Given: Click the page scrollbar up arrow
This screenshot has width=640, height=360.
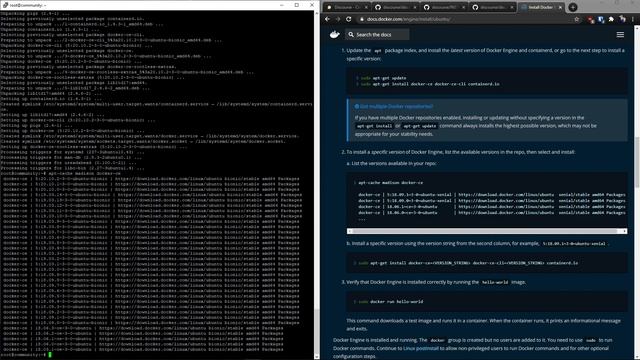Looking at the screenshot, I should point(637,27).
